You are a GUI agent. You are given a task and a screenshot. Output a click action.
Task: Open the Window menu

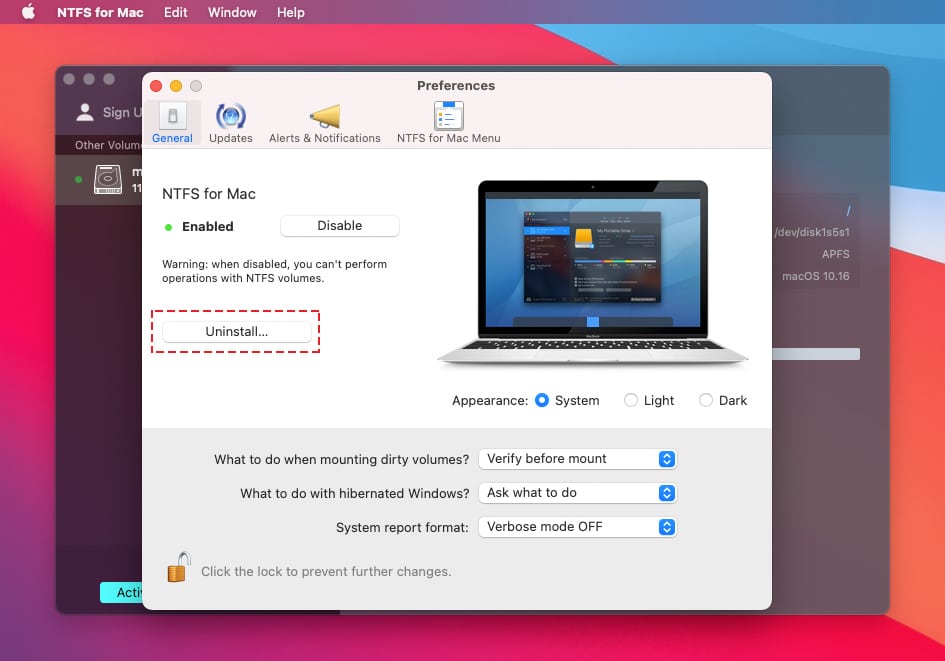(x=231, y=12)
